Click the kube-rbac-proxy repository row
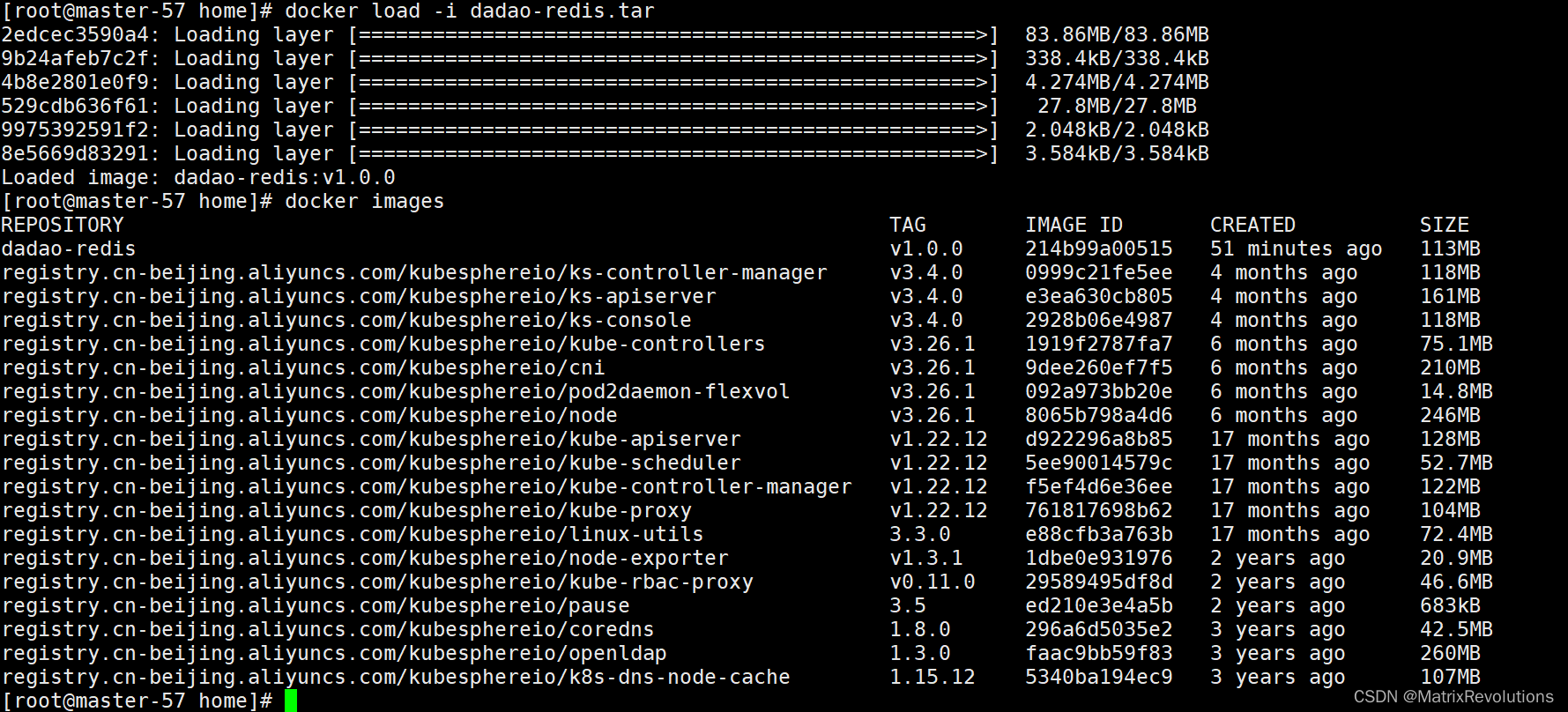 pyautogui.click(x=377, y=582)
